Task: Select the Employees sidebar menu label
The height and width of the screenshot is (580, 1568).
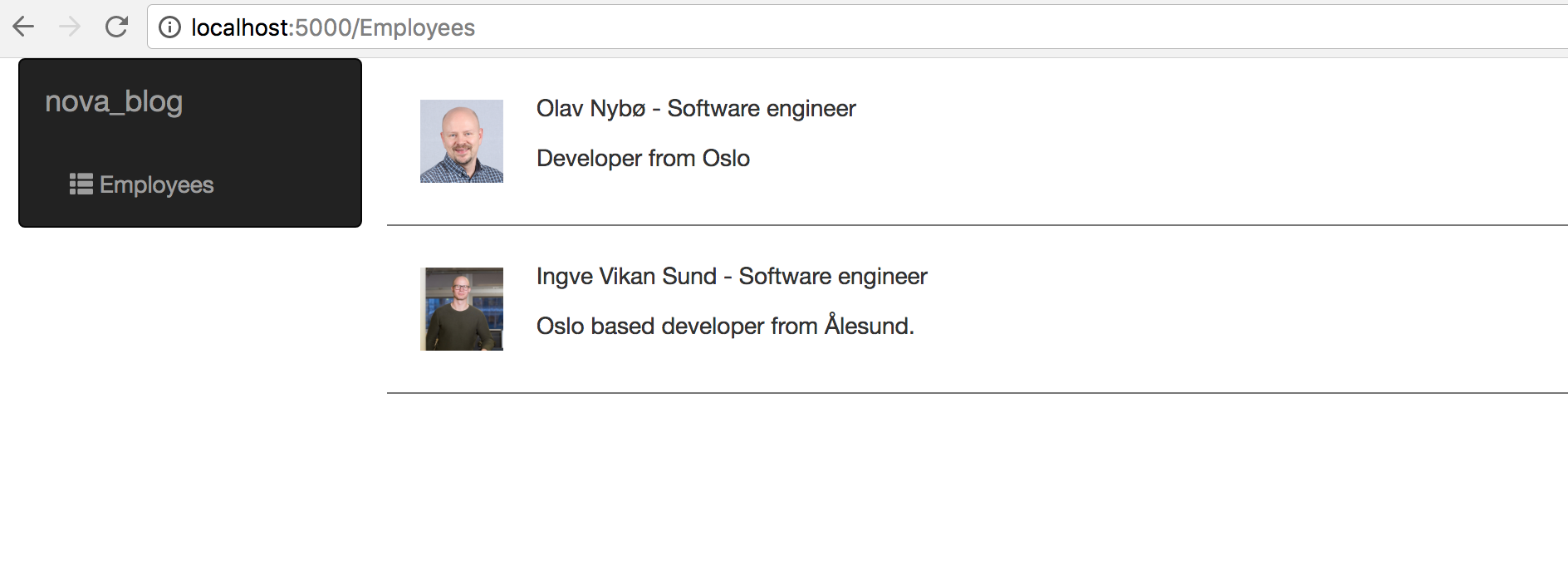Action: click(156, 184)
